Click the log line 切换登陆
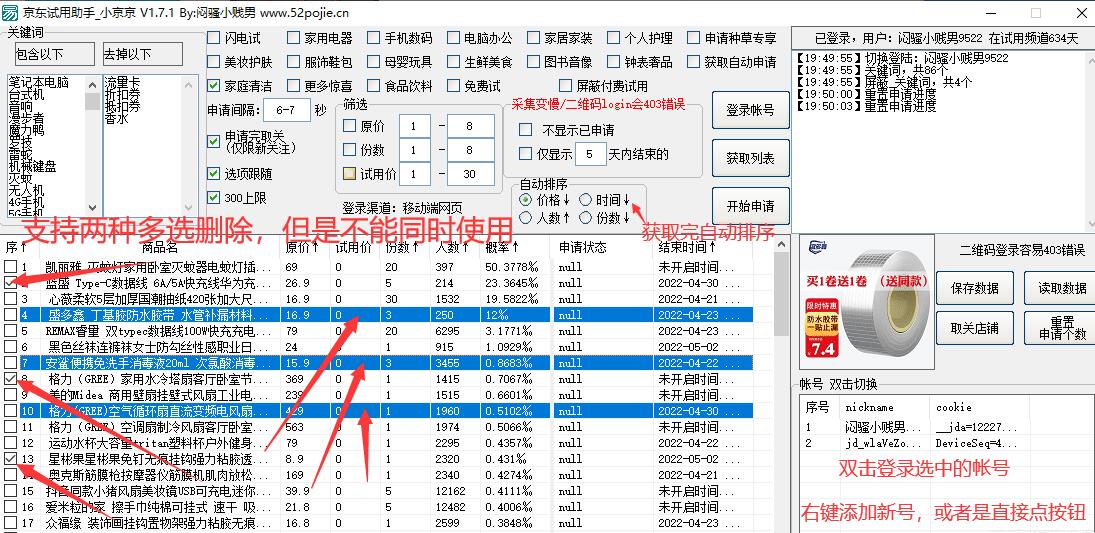This screenshot has height=533, width=1095. click(902, 58)
